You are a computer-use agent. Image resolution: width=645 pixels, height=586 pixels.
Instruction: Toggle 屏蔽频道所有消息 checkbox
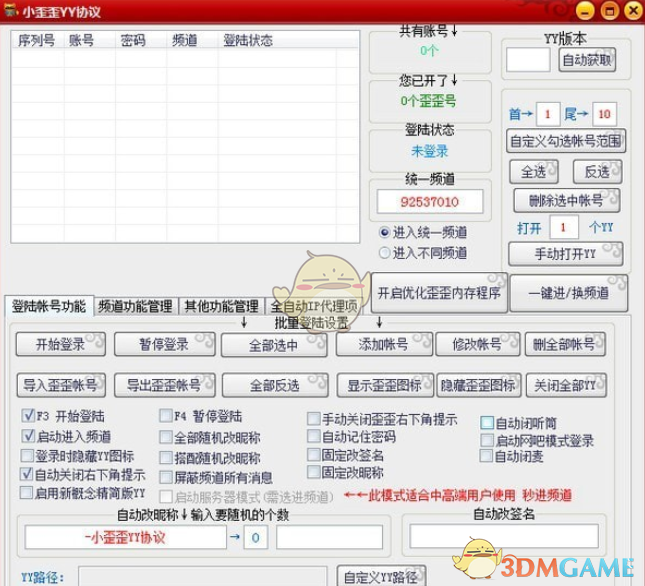(x=166, y=477)
